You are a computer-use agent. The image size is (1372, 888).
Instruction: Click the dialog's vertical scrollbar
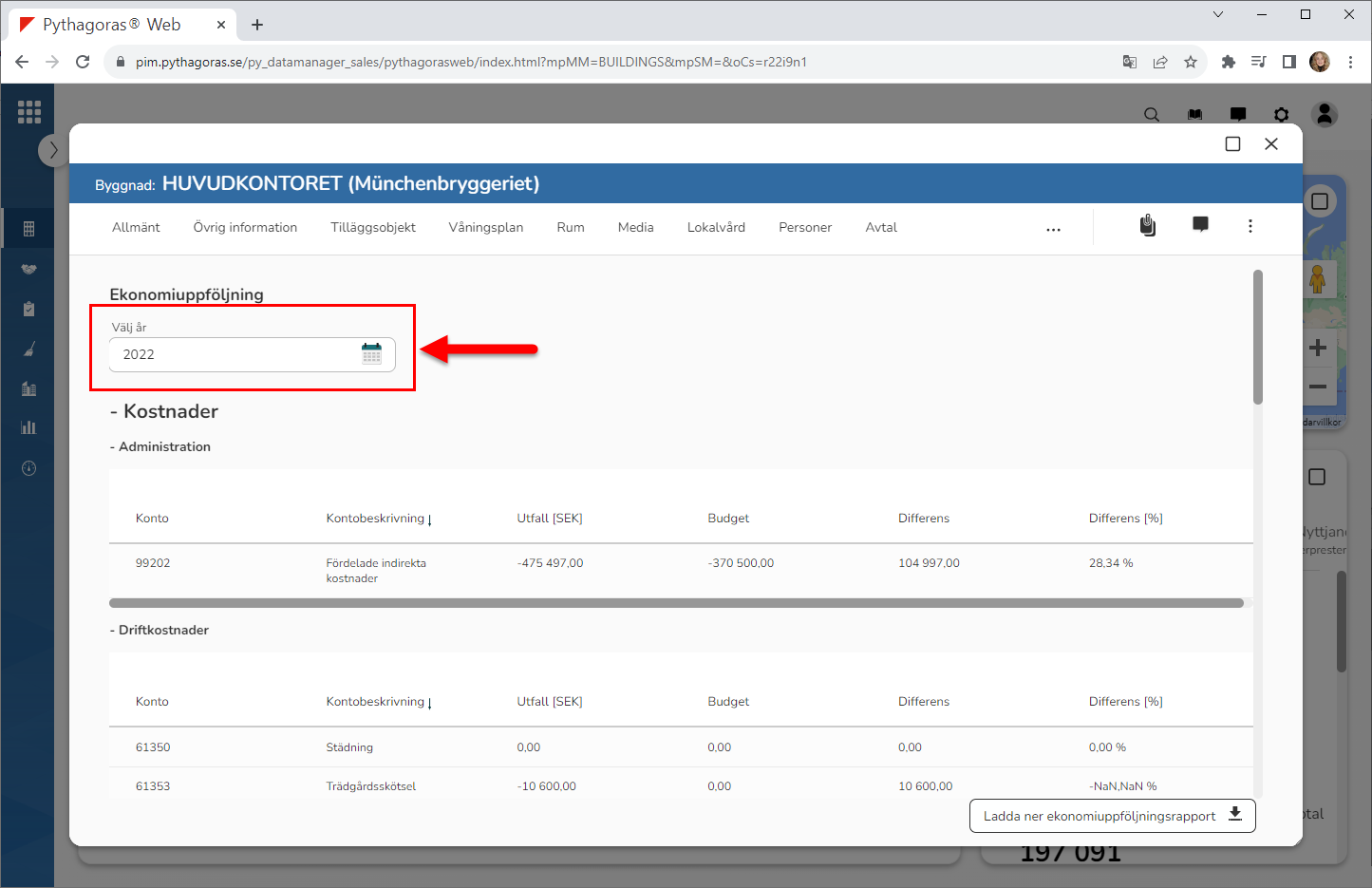click(x=1258, y=337)
